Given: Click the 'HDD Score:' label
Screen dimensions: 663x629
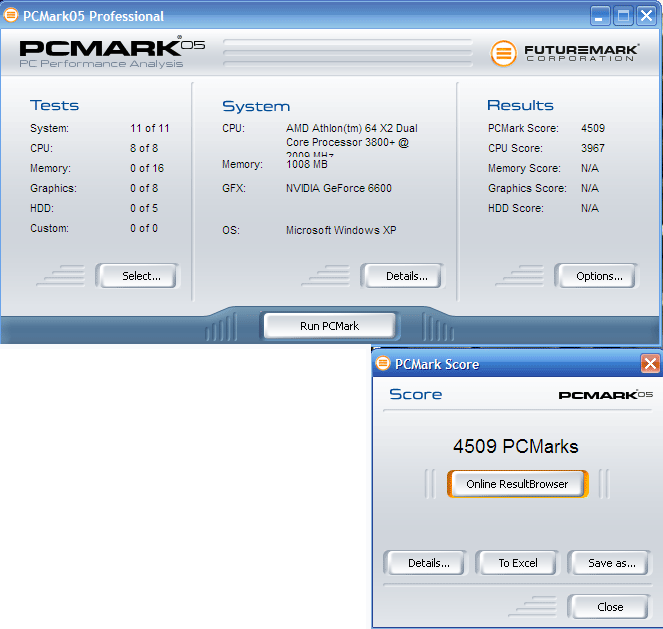Looking at the screenshot, I should (x=516, y=208).
